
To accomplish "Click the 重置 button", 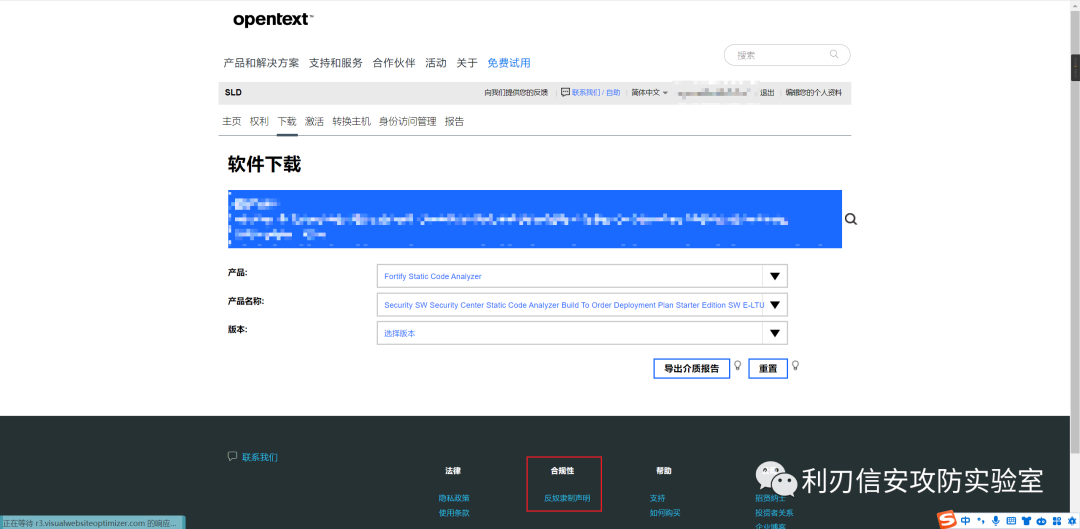I will tap(768, 369).
